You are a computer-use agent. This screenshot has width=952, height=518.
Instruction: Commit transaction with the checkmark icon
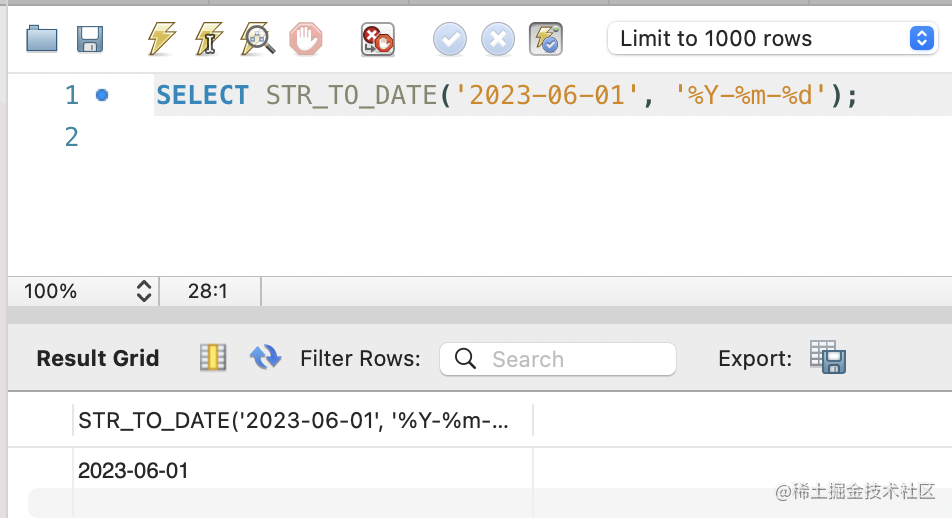(450, 39)
